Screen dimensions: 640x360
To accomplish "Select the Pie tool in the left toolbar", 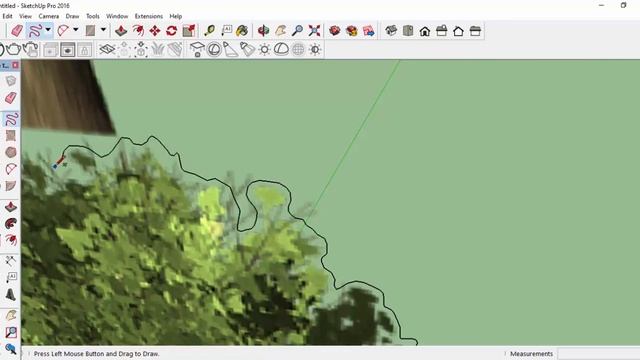I will point(11,186).
